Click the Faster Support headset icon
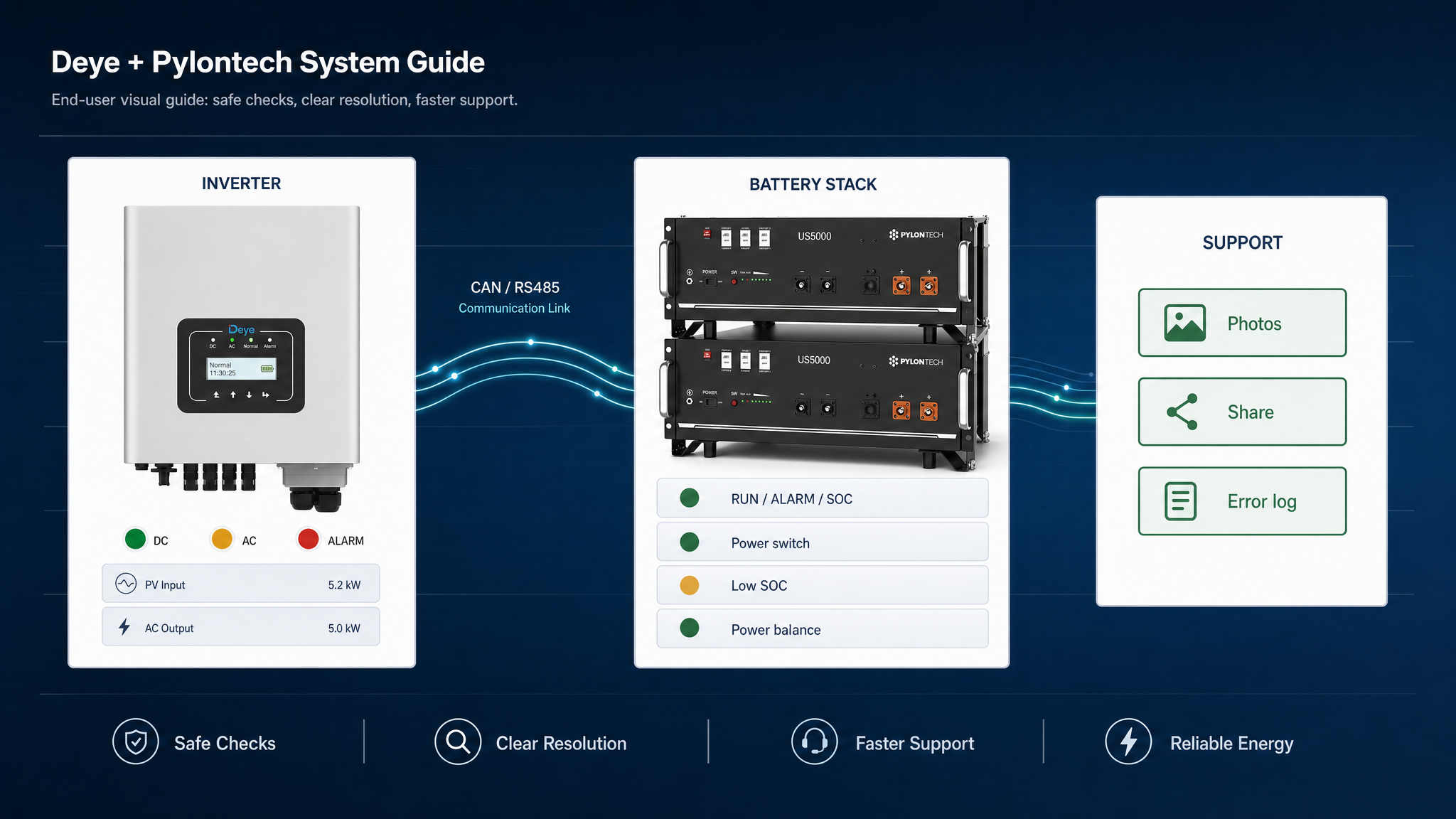Viewport: 1456px width, 819px height. 814,742
